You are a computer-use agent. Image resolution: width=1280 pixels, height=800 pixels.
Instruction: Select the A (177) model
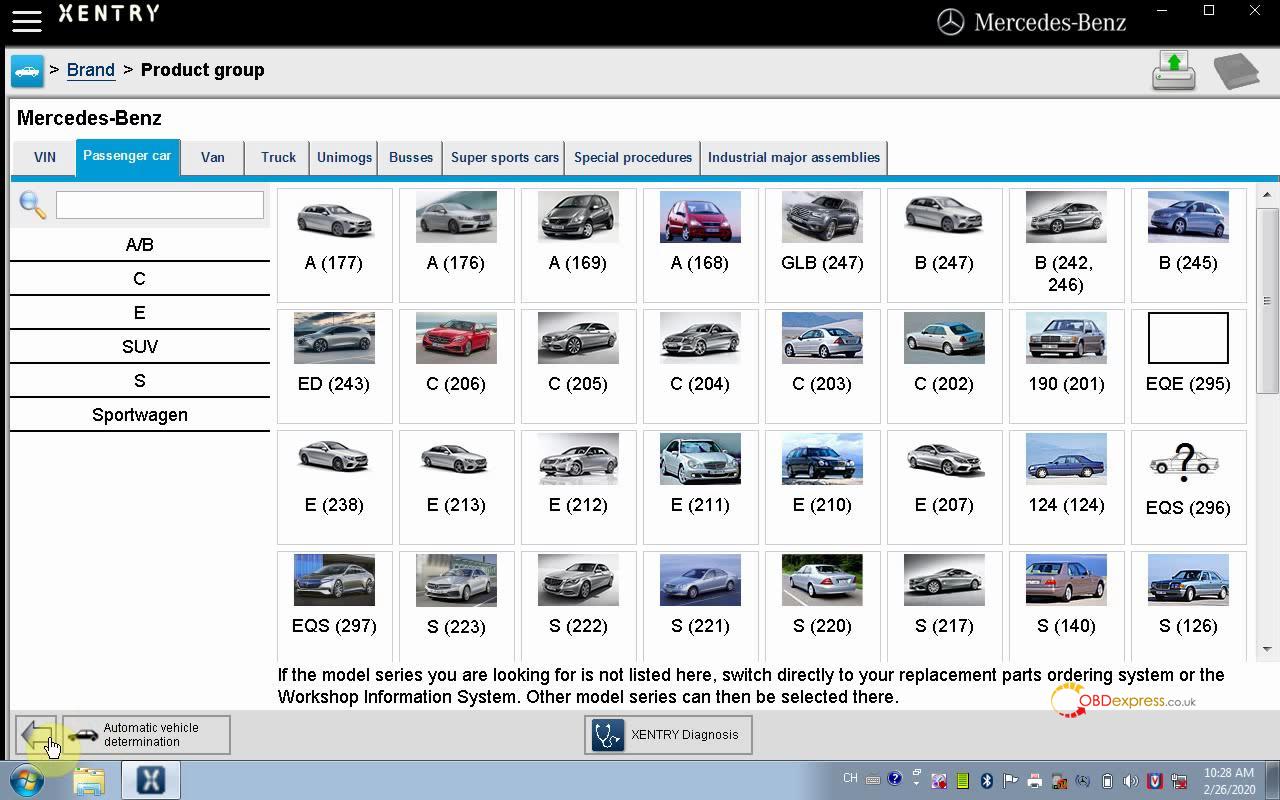(x=334, y=245)
